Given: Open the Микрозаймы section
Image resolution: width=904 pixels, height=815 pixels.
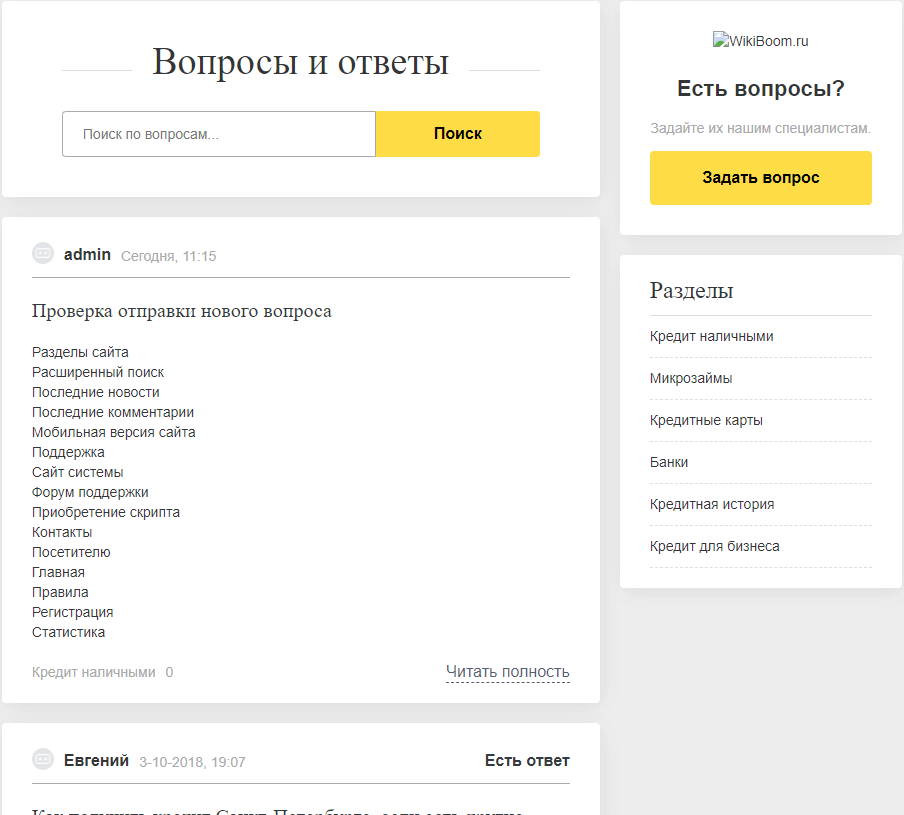Looking at the screenshot, I should pyautogui.click(x=690, y=379).
